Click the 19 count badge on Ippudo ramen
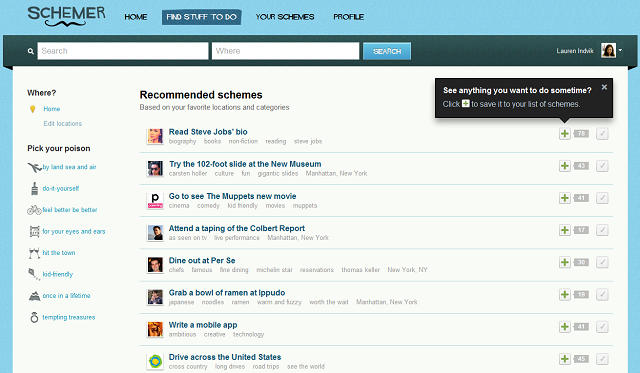 [581, 294]
